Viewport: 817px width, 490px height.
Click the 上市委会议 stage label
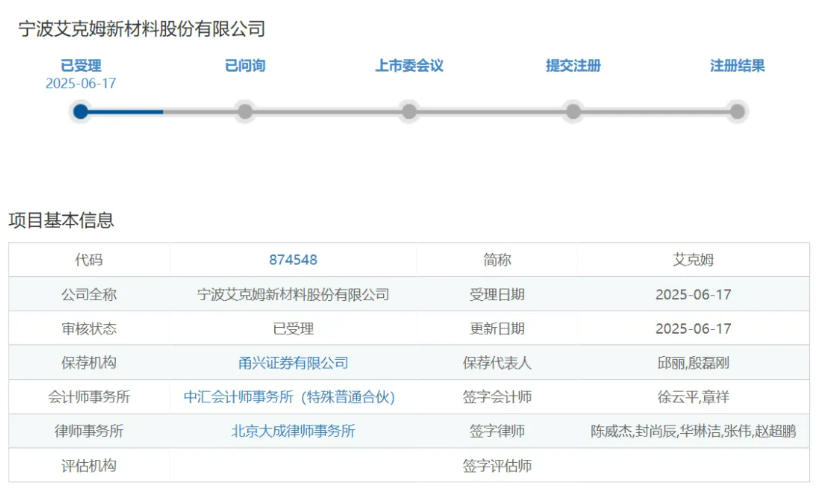(409, 66)
